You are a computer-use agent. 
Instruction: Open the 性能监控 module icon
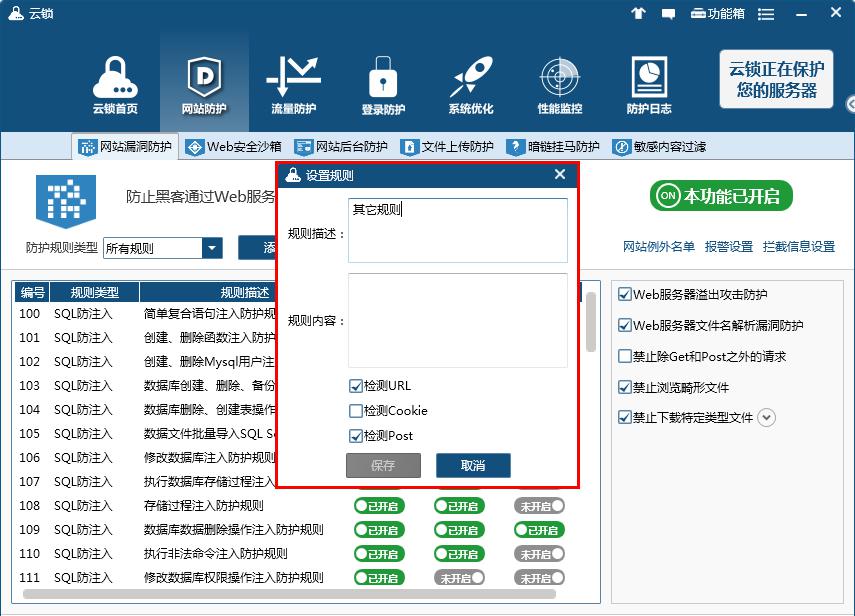point(558,80)
